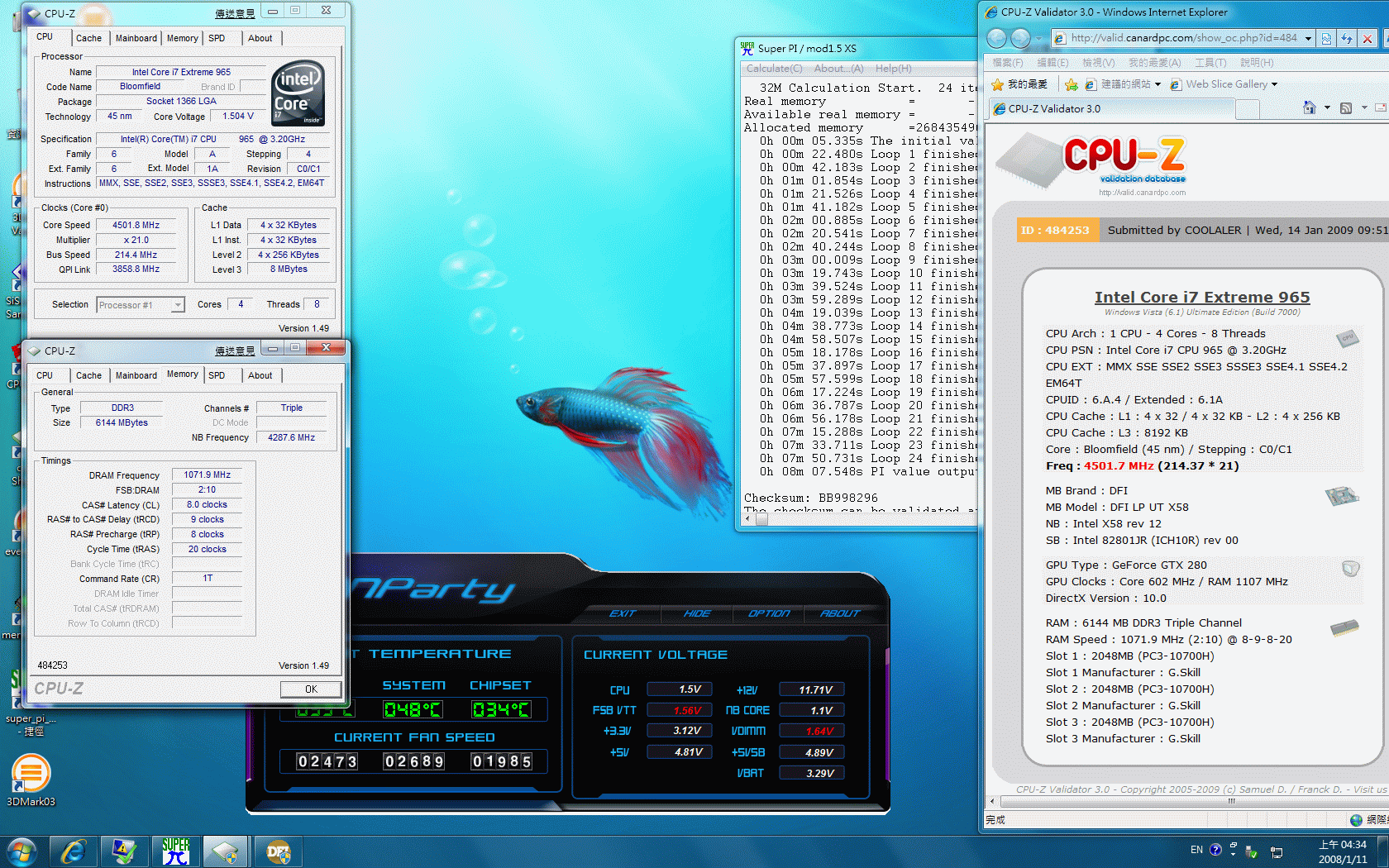Click the send feedback link in upper CPU-Z title
The height and width of the screenshot is (868, 1389).
[x=235, y=13]
